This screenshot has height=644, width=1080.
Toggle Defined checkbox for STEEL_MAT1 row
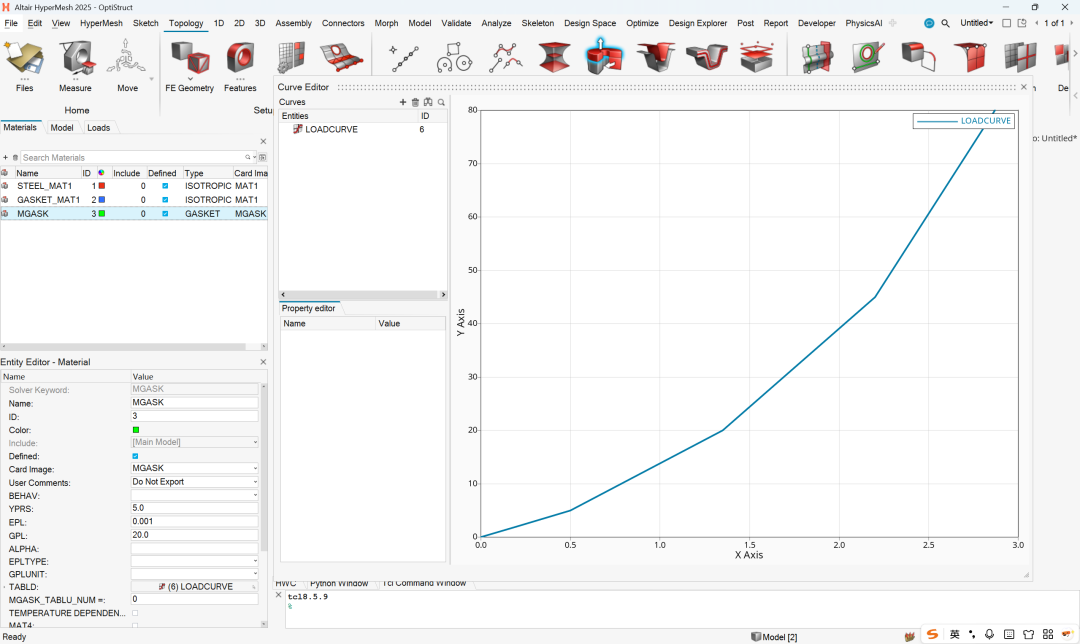click(165, 186)
